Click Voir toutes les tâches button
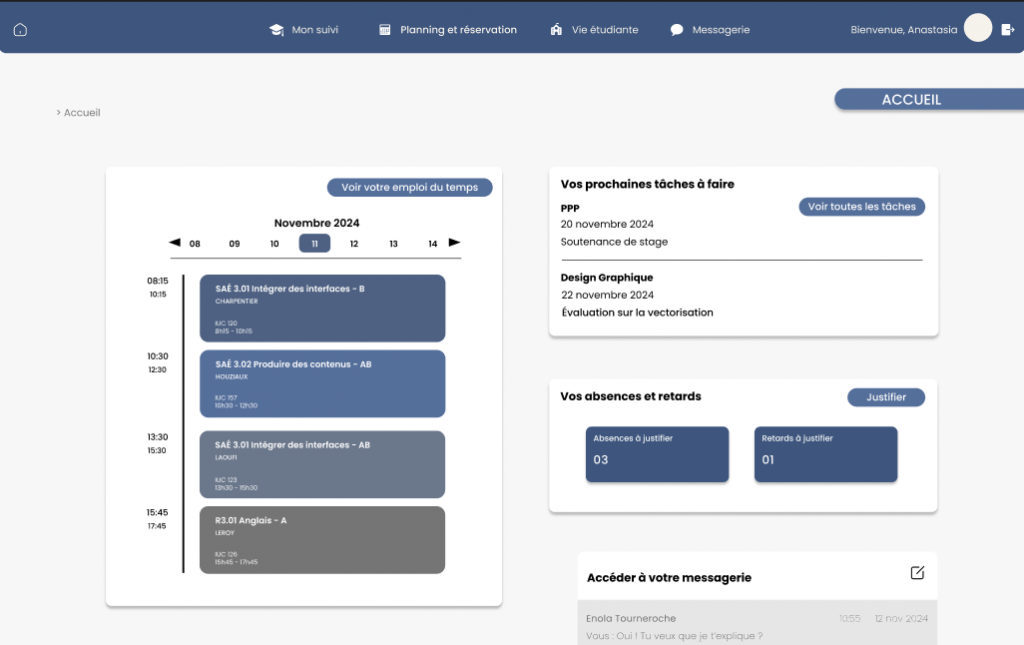This screenshot has width=1024, height=645. tap(861, 207)
